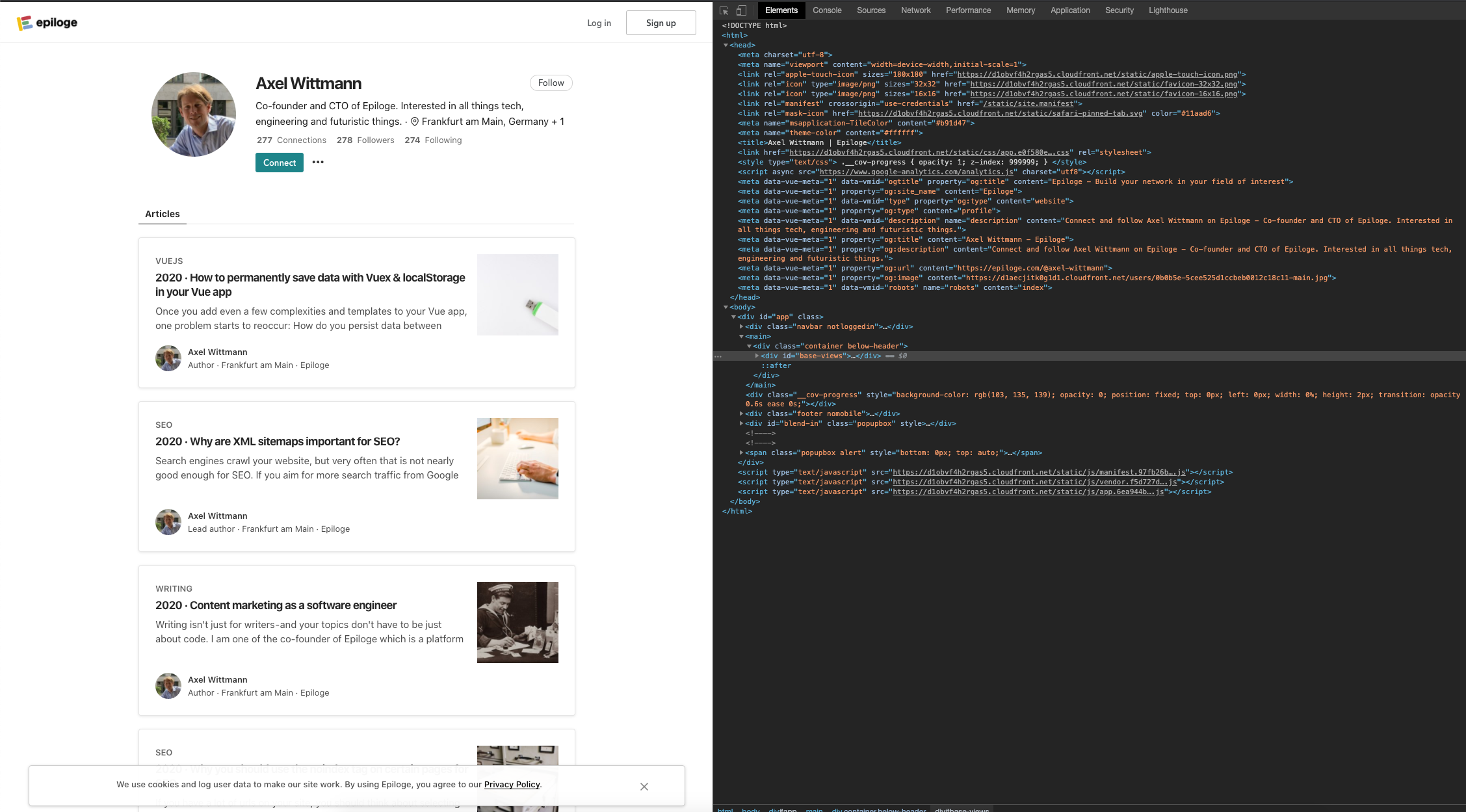Switch to the Elements tab in DevTools

(x=781, y=10)
